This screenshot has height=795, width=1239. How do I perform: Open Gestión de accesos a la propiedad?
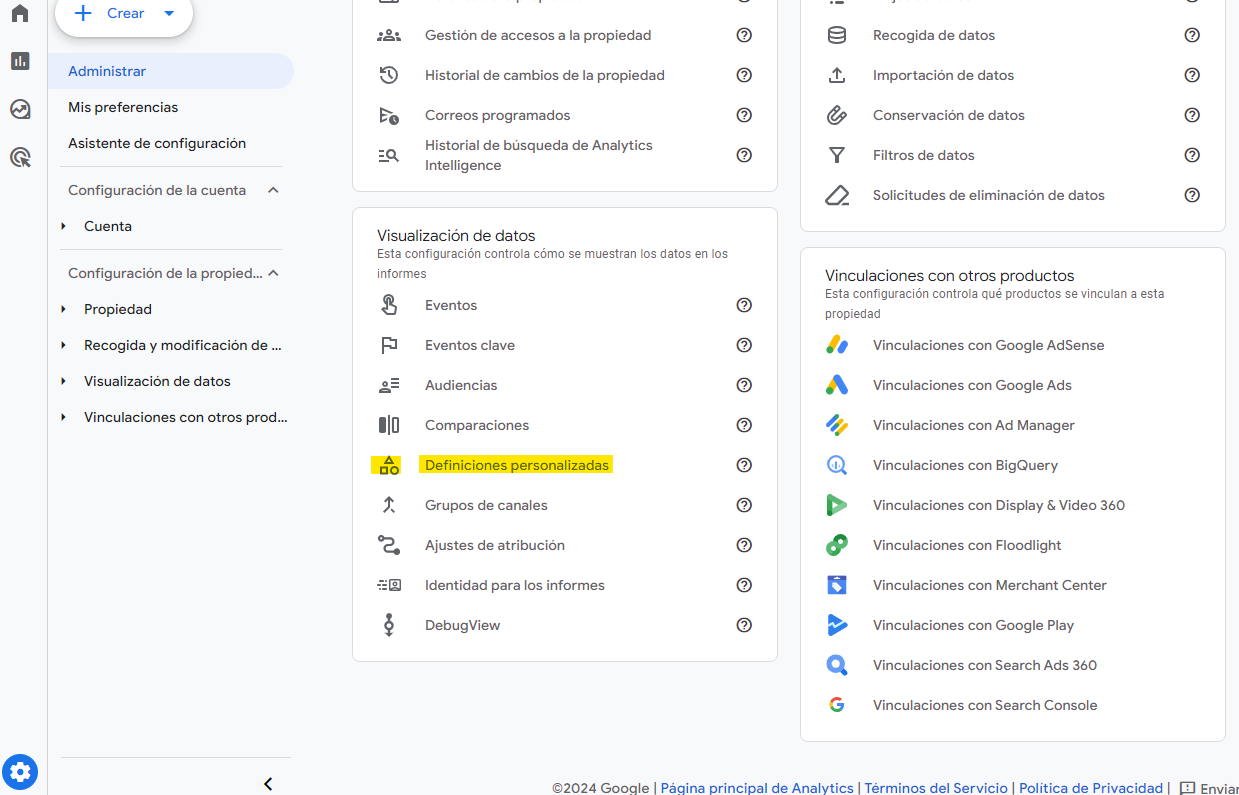[538, 35]
